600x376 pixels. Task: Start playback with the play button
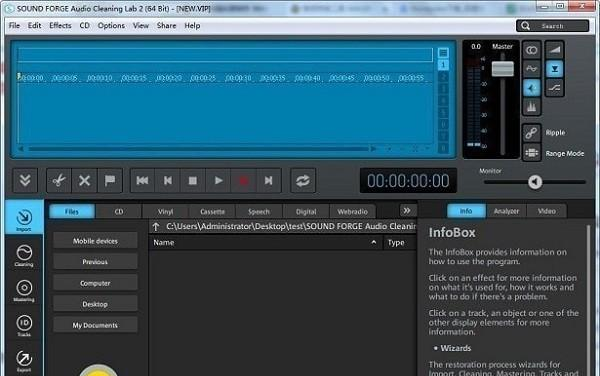click(218, 181)
